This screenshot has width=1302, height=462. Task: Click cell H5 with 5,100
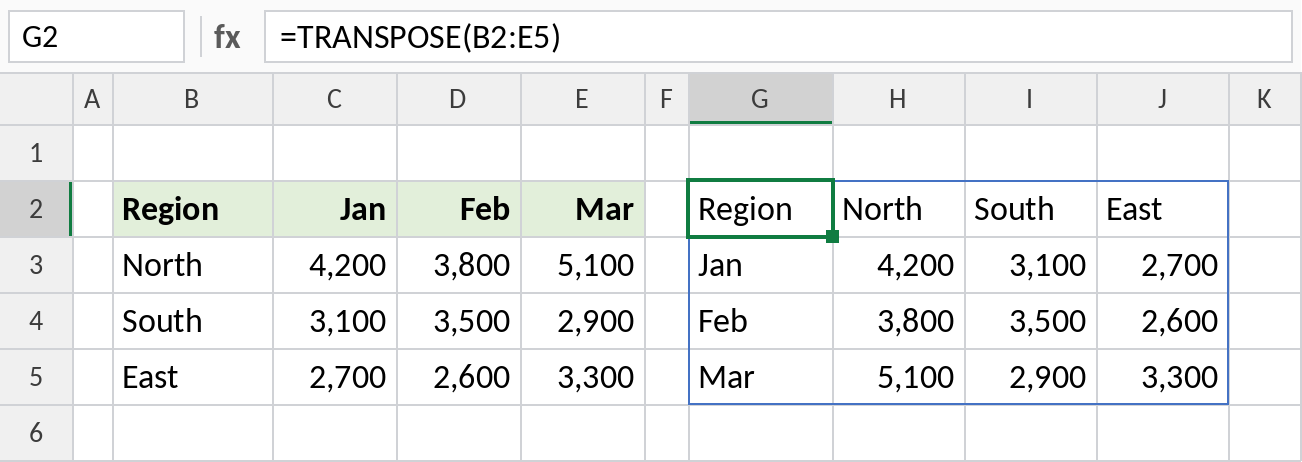[x=899, y=377]
